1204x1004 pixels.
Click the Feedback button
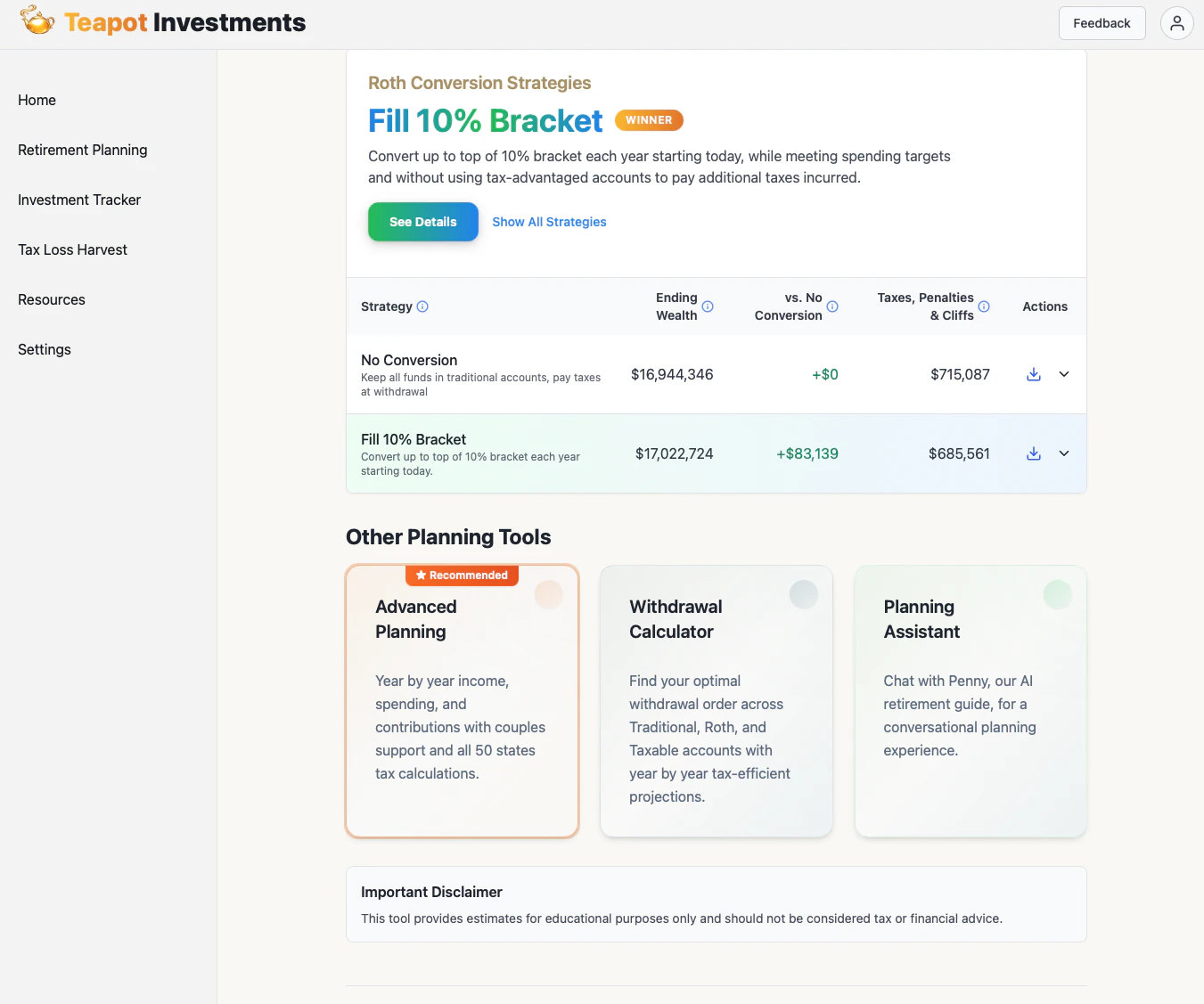coord(1102,23)
